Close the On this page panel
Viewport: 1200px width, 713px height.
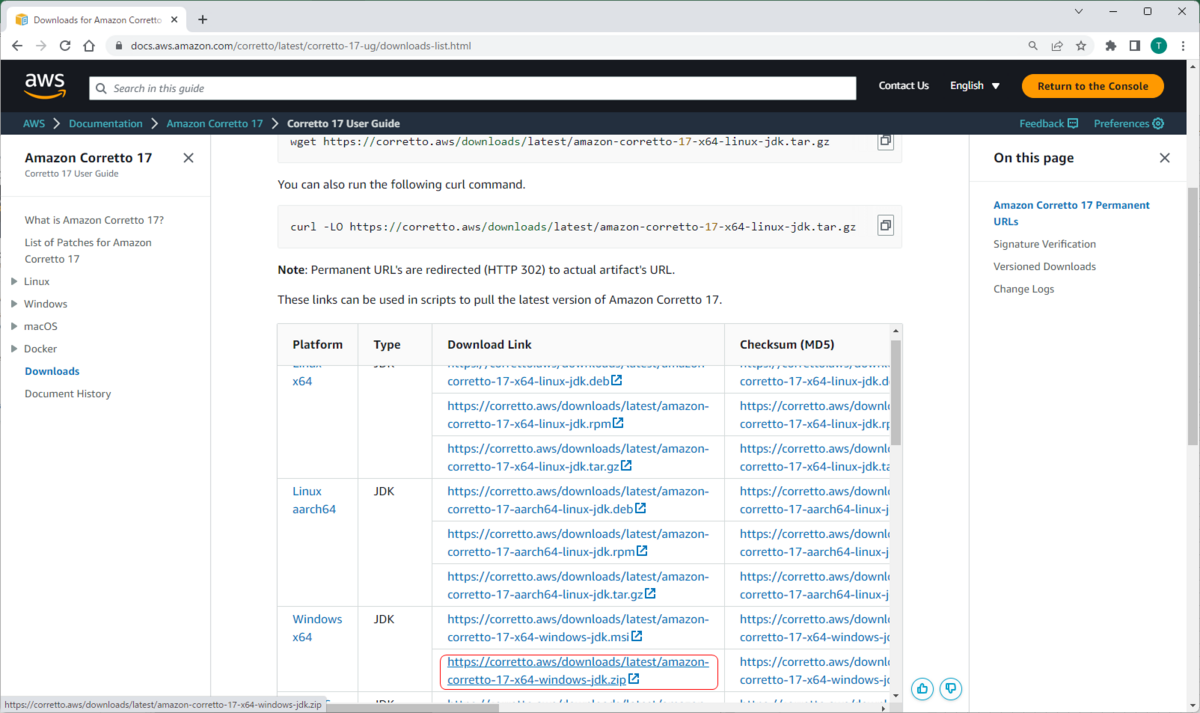pos(1164,158)
